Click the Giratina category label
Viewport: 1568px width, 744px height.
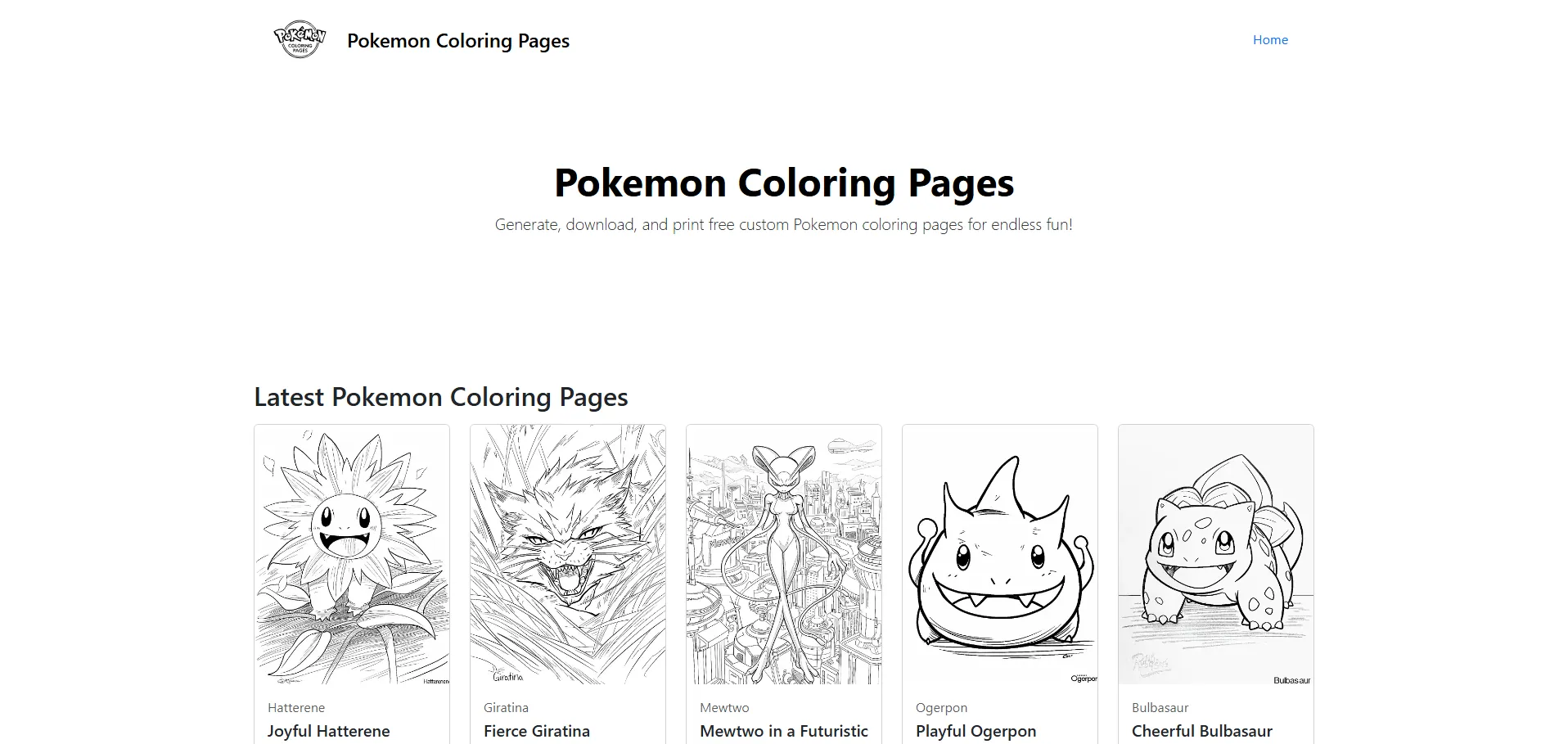click(506, 708)
